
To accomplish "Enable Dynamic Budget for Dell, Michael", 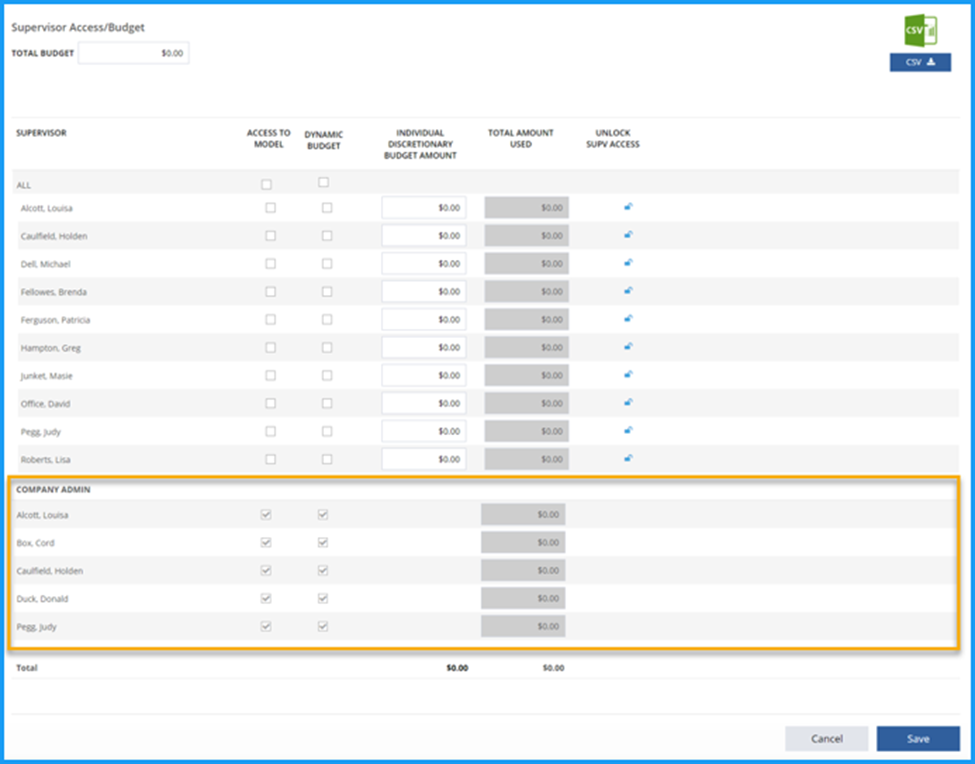I will click(x=327, y=264).
